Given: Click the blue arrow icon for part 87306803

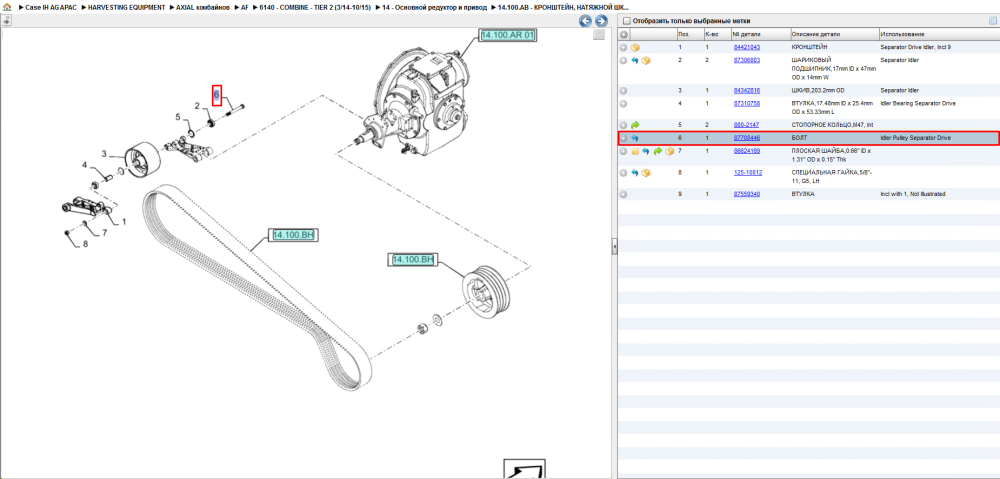Looking at the screenshot, I should [635, 60].
